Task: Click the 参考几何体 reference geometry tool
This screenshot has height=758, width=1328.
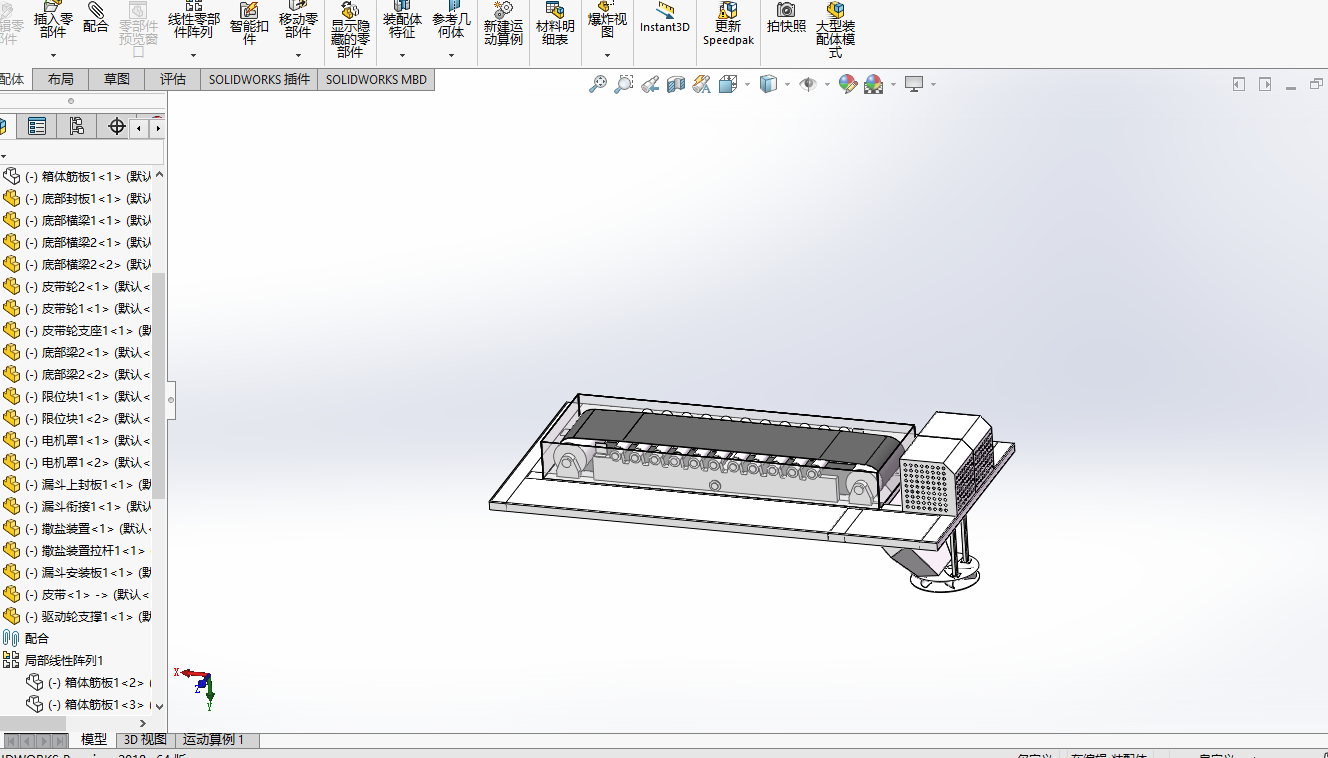Action: click(x=451, y=20)
